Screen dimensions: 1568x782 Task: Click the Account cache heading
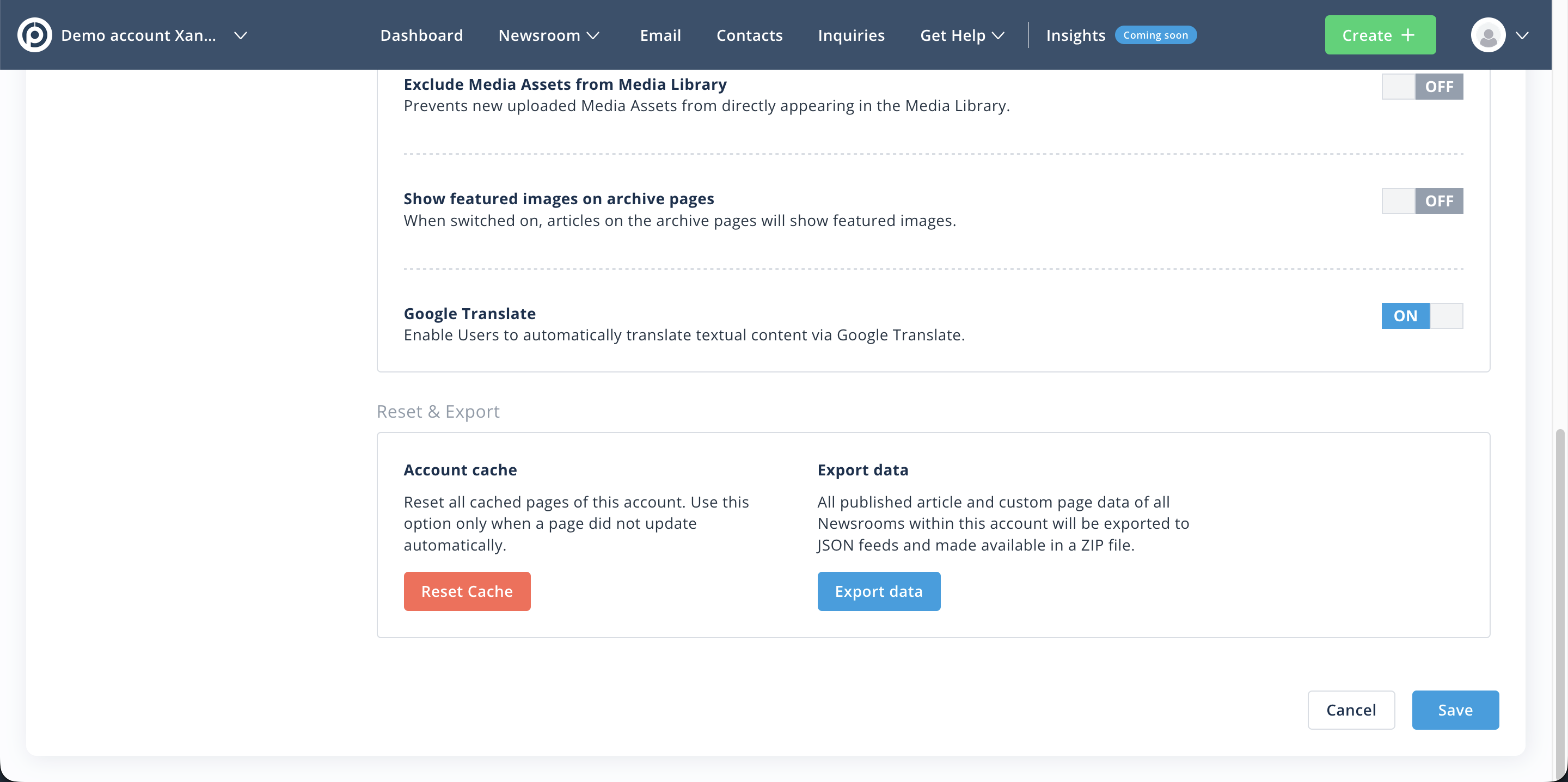pos(460,469)
